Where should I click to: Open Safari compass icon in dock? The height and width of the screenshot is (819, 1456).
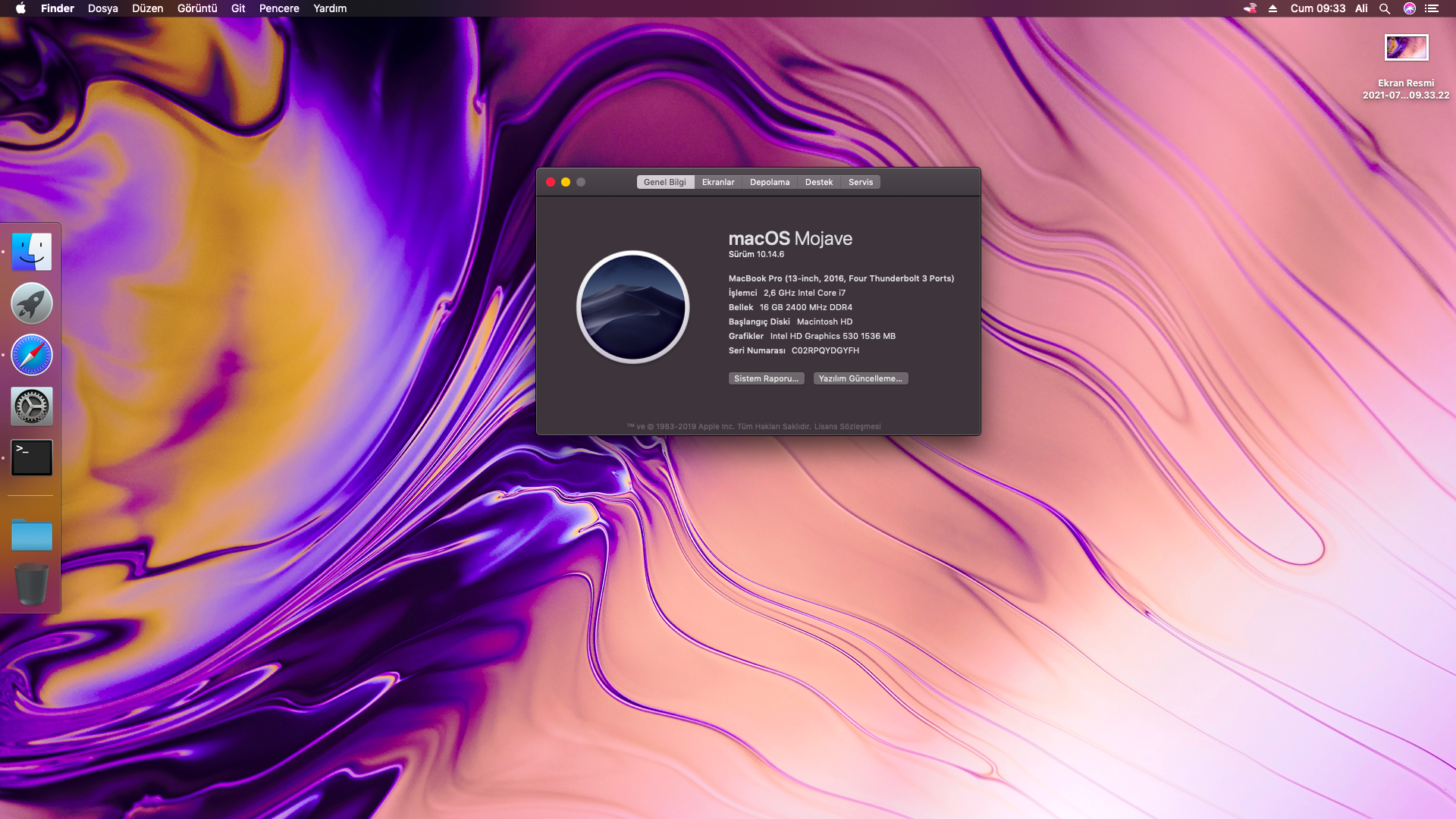(x=32, y=355)
